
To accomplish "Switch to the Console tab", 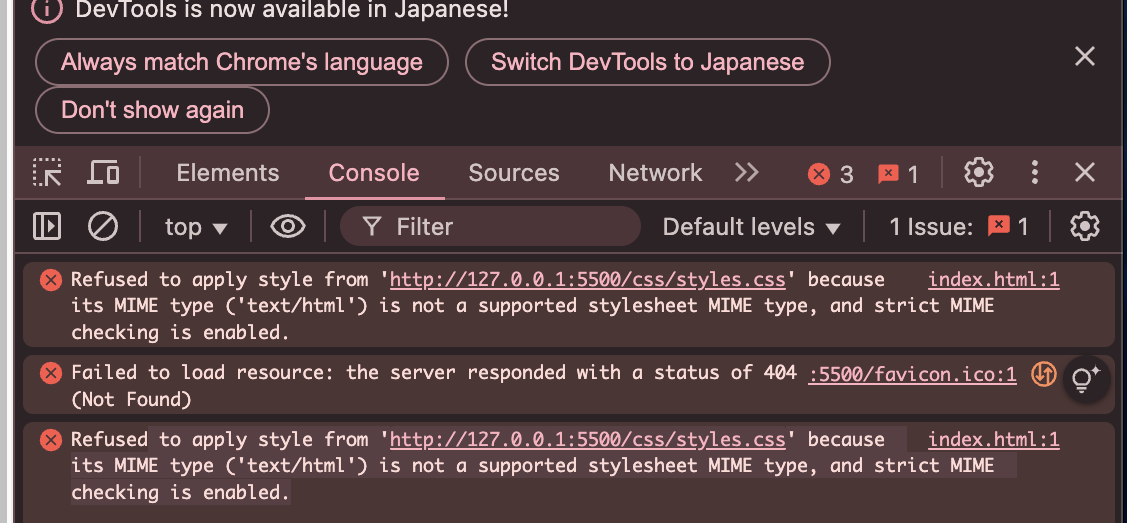I will pyautogui.click(x=374, y=173).
